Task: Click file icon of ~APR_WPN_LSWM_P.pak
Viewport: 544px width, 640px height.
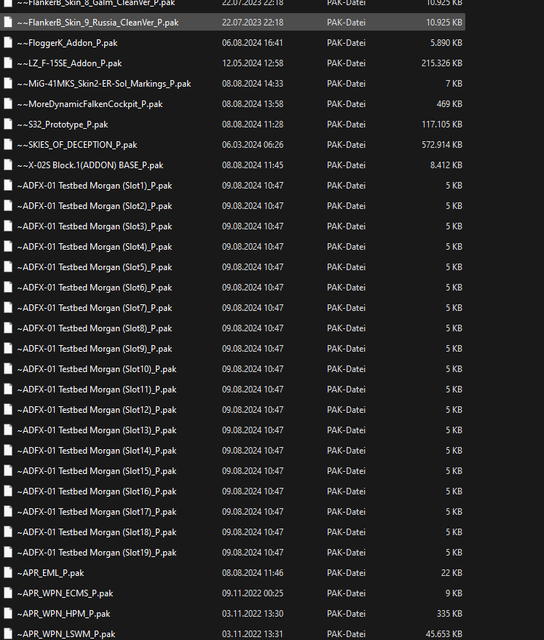Action: [x=8, y=634]
